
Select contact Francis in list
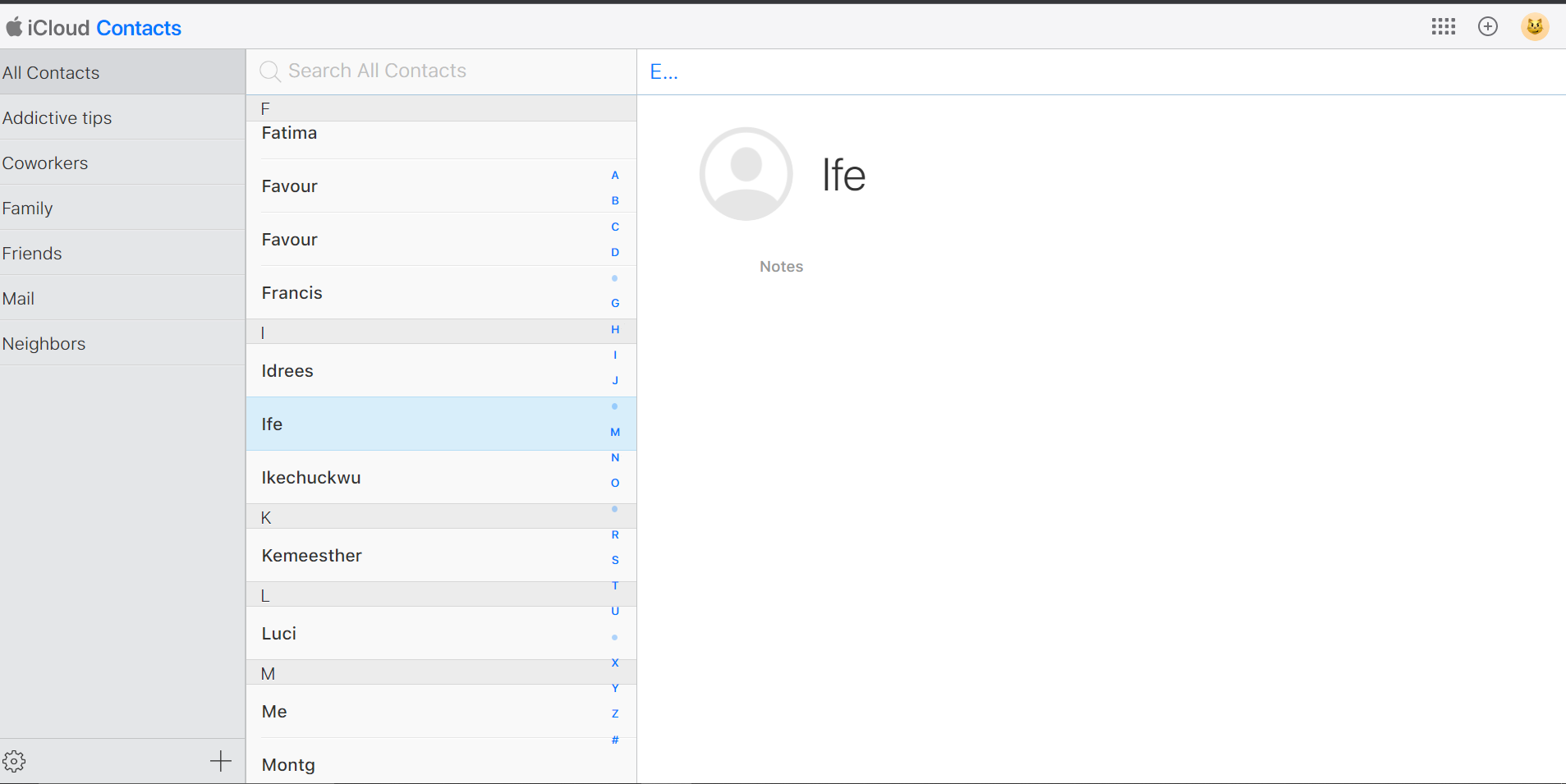coord(292,292)
